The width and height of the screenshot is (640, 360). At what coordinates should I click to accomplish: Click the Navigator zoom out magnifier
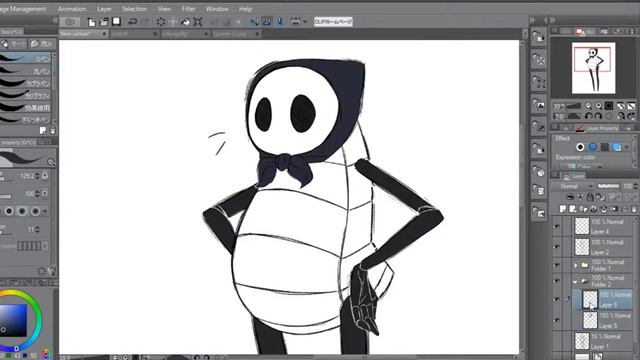pyautogui.click(x=588, y=106)
